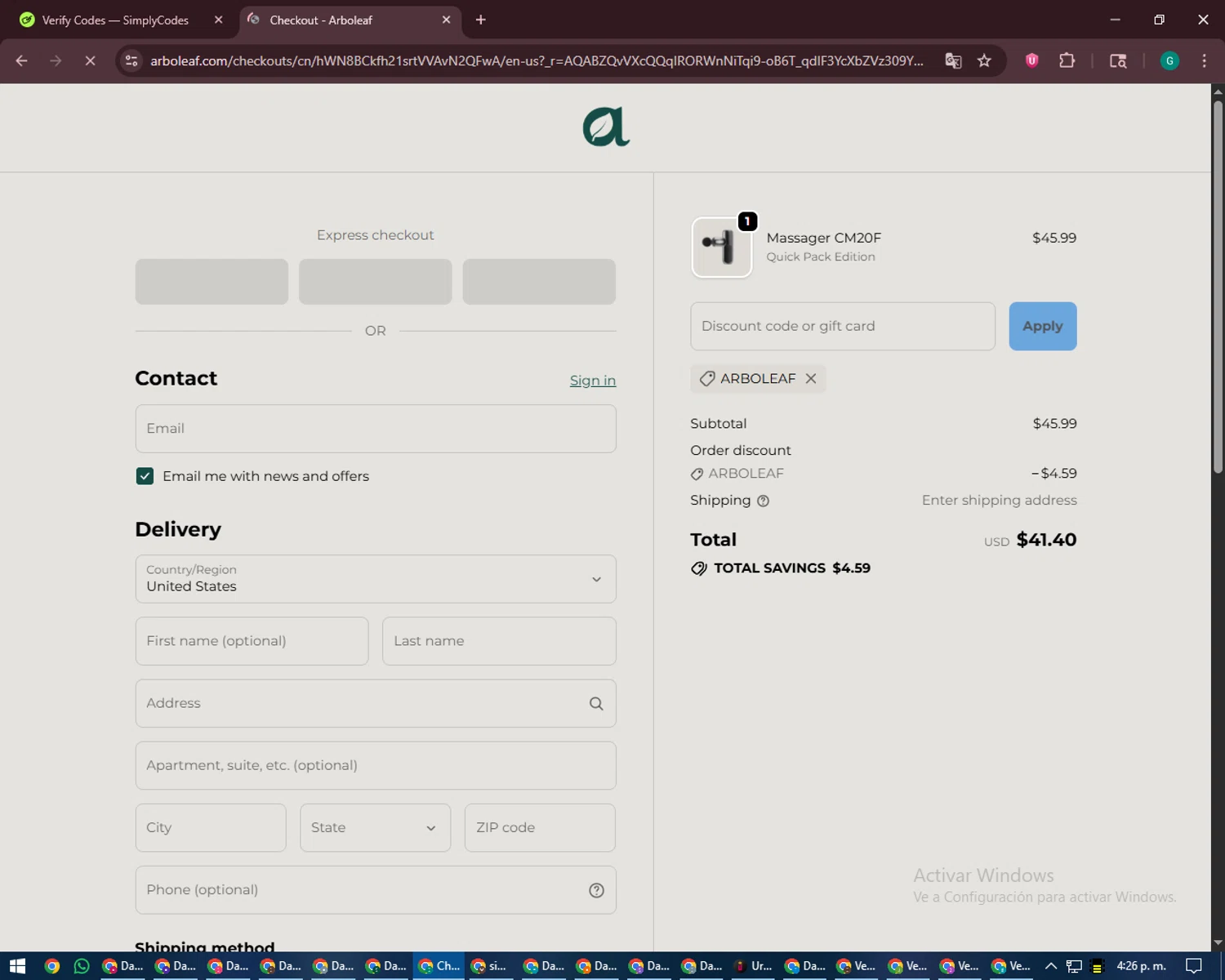The height and width of the screenshot is (980, 1225).
Task: Click the middle Express checkout button
Action: click(x=376, y=282)
